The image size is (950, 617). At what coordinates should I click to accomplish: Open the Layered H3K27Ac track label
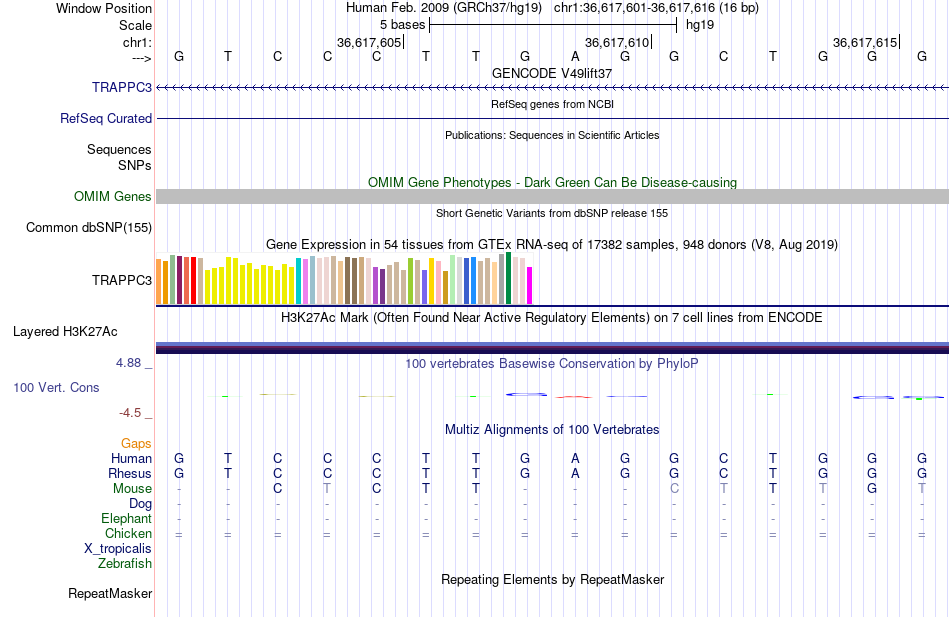click(65, 332)
